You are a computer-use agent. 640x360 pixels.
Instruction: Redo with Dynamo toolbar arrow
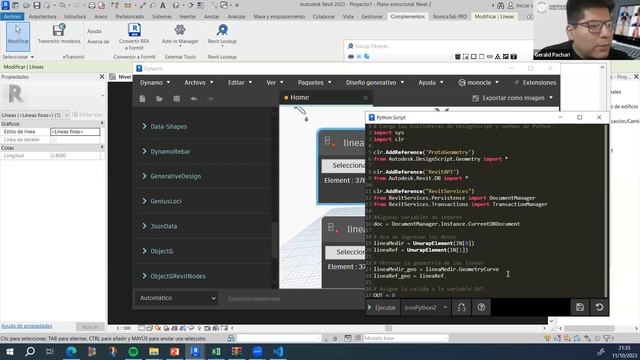coord(210,98)
